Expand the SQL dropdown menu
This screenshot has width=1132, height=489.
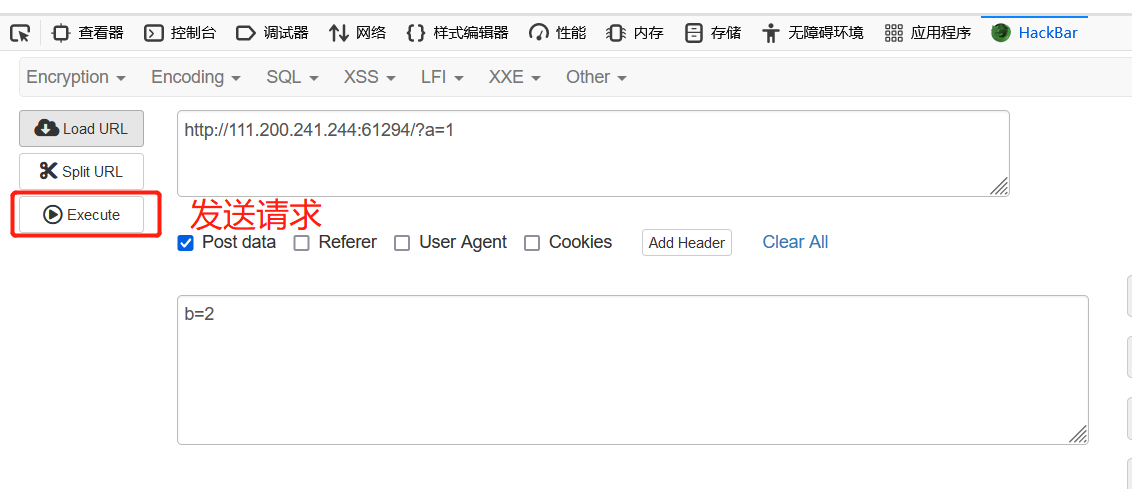pyautogui.click(x=292, y=77)
